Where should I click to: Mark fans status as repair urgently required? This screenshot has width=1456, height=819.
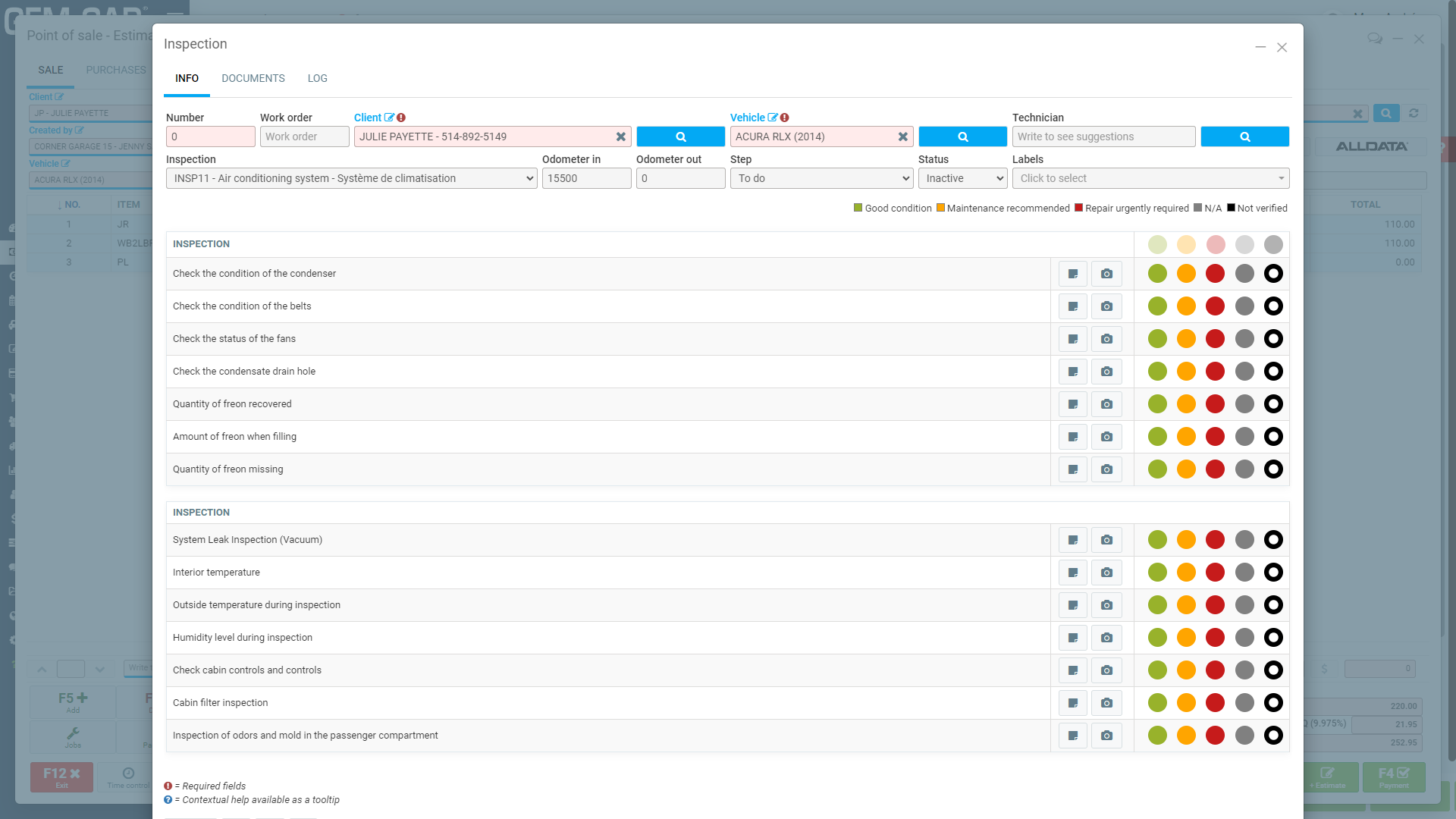point(1216,339)
